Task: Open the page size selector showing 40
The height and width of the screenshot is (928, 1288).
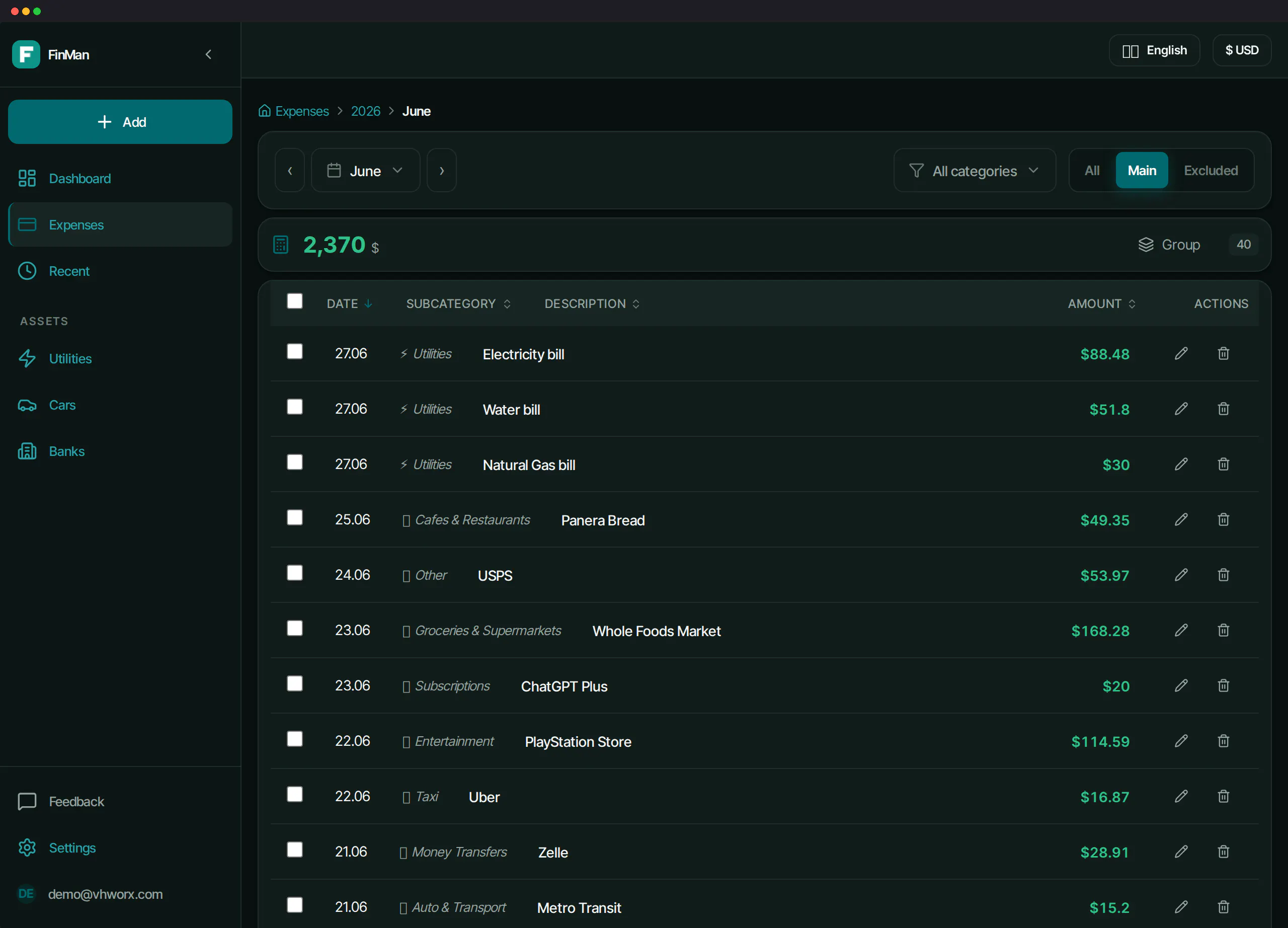Action: point(1243,245)
